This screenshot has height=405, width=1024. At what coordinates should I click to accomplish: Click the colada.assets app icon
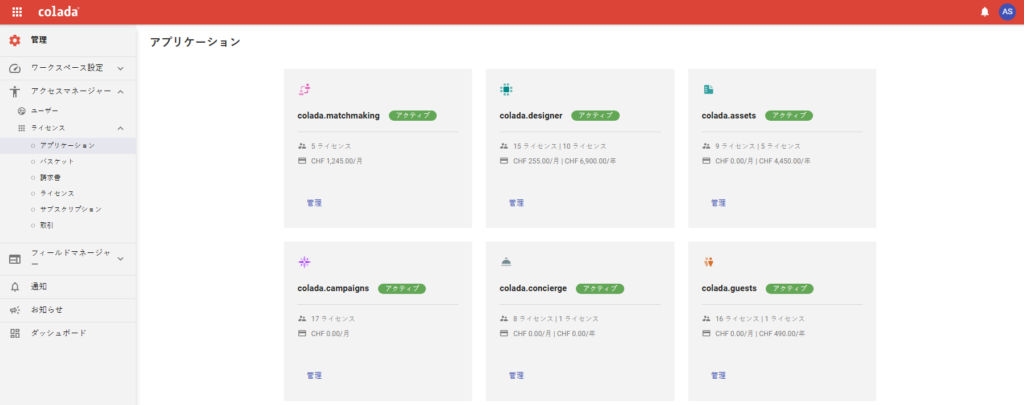708,89
